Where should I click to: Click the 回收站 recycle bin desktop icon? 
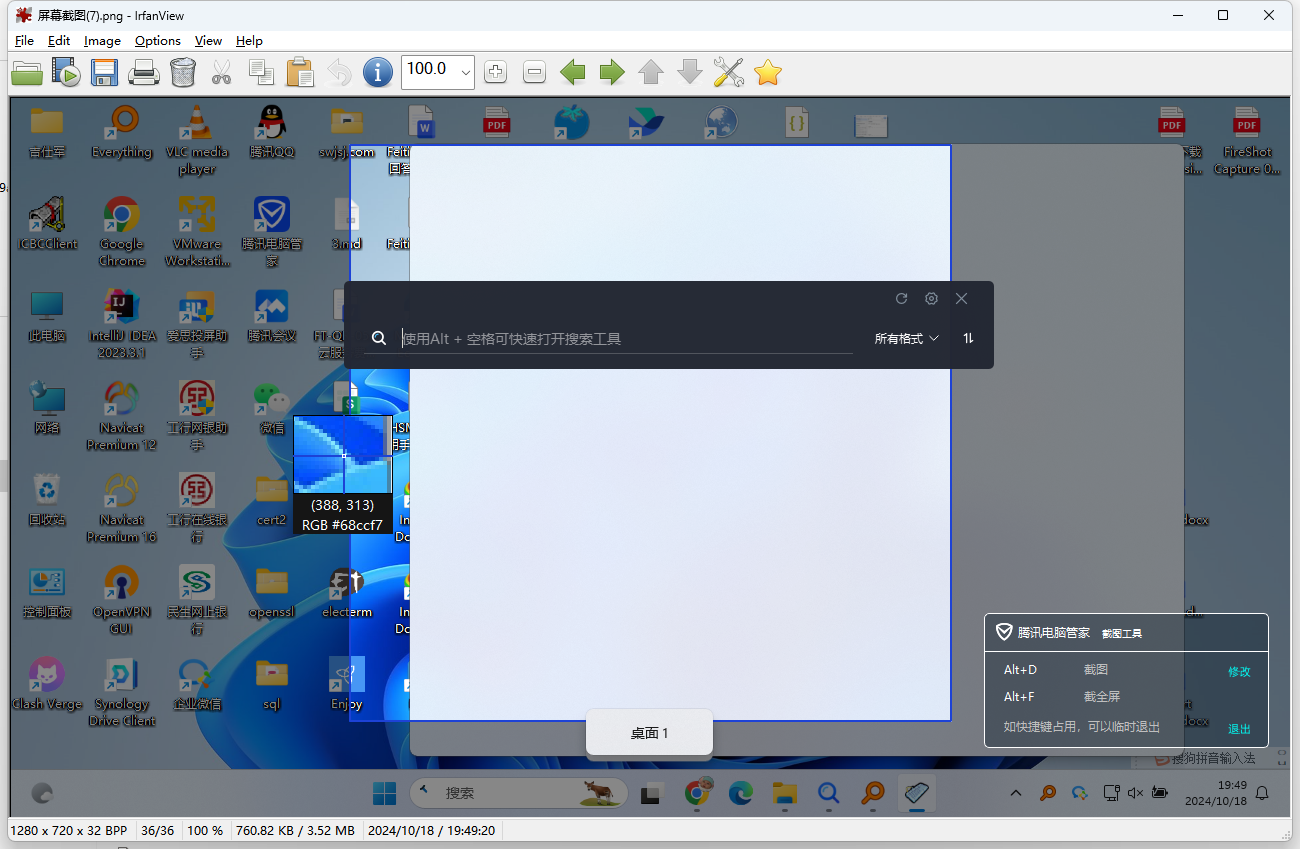coord(47,499)
